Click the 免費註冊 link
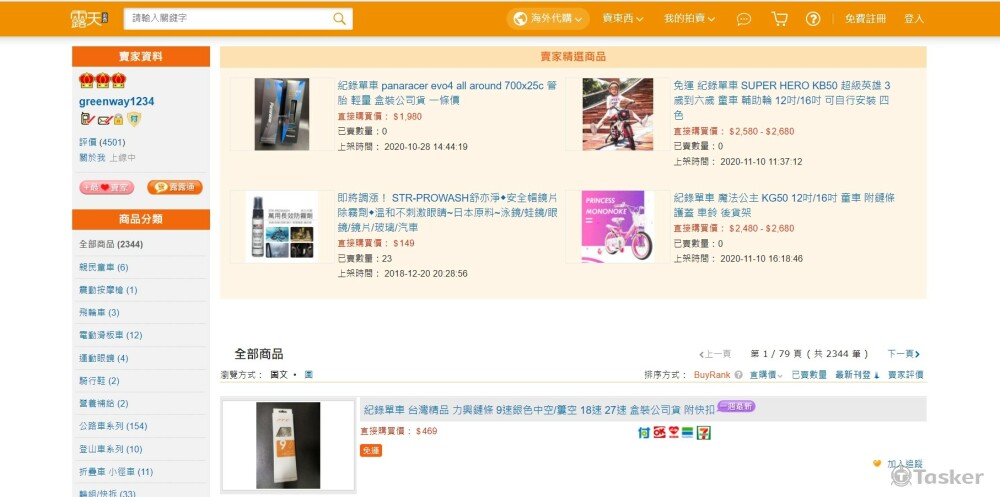 (865, 19)
